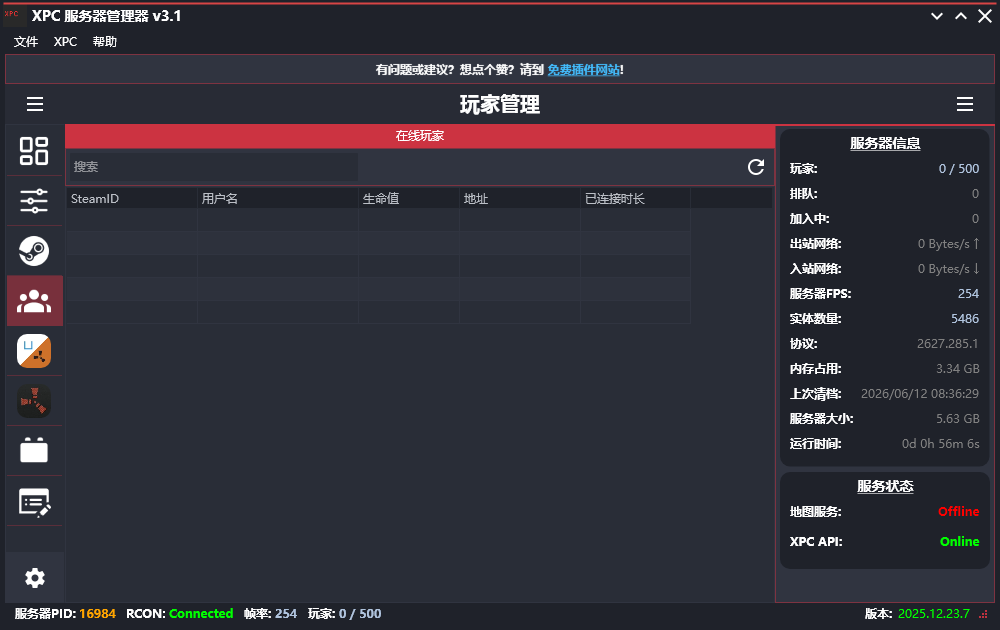Toggle the left hamburger menu
The image size is (1000, 630).
pyautogui.click(x=35, y=104)
